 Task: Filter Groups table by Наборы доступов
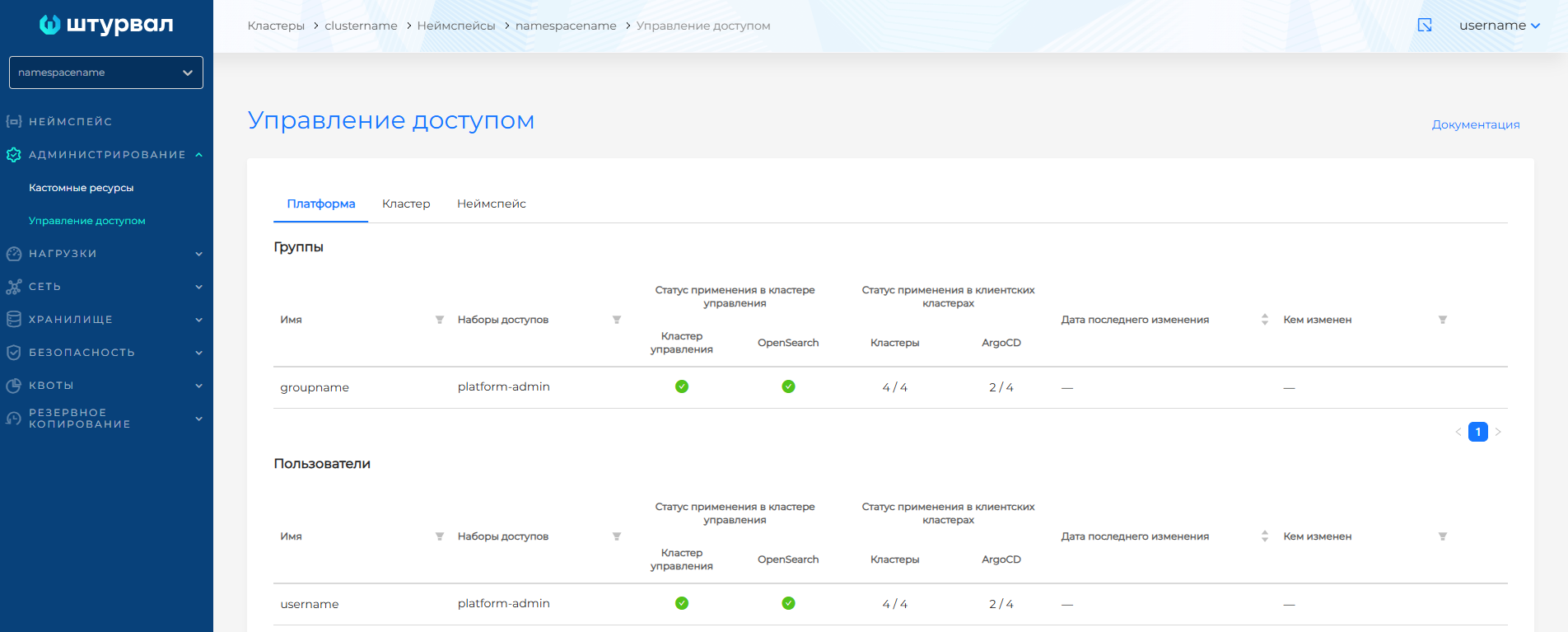click(x=617, y=320)
